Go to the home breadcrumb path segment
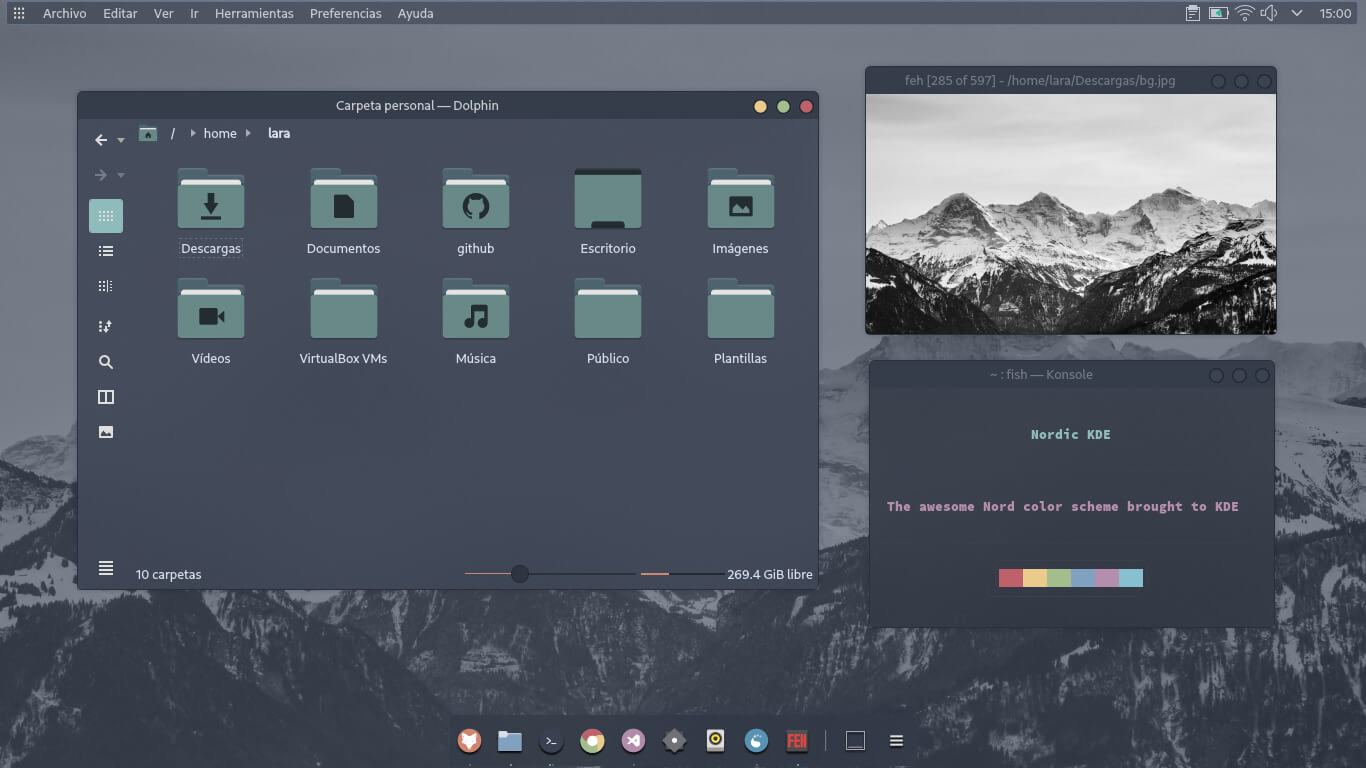The height and width of the screenshot is (768, 1366). (x=220, y=133)
